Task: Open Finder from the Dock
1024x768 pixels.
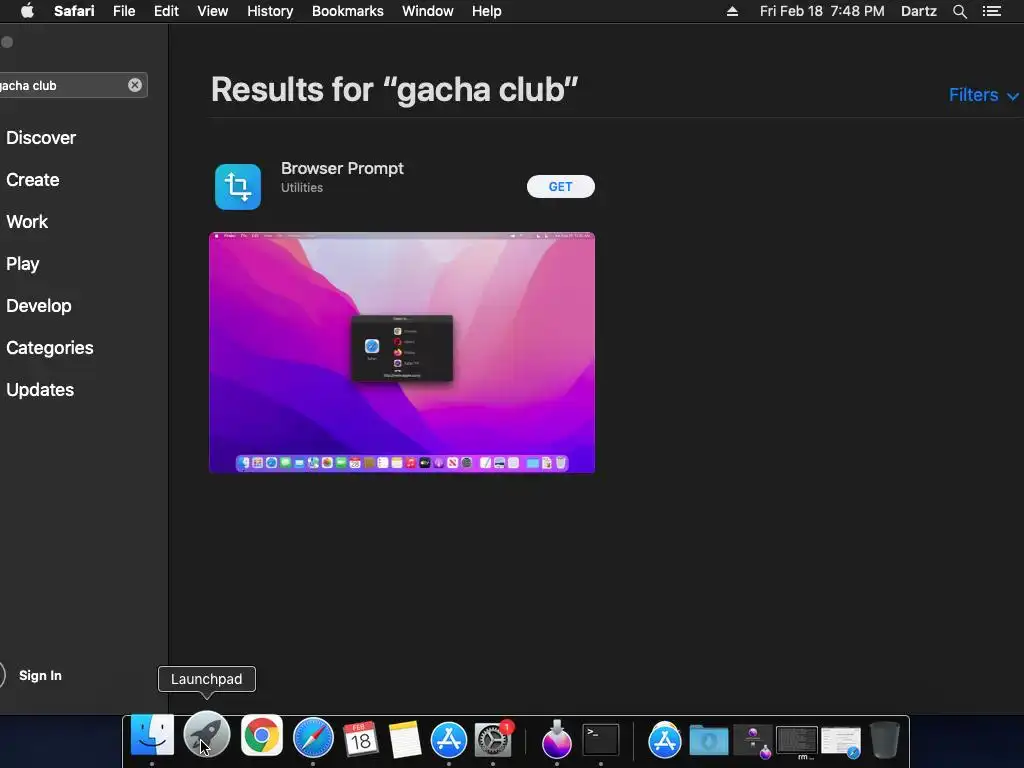Action: pyautogui.click(x=152, y=736)
